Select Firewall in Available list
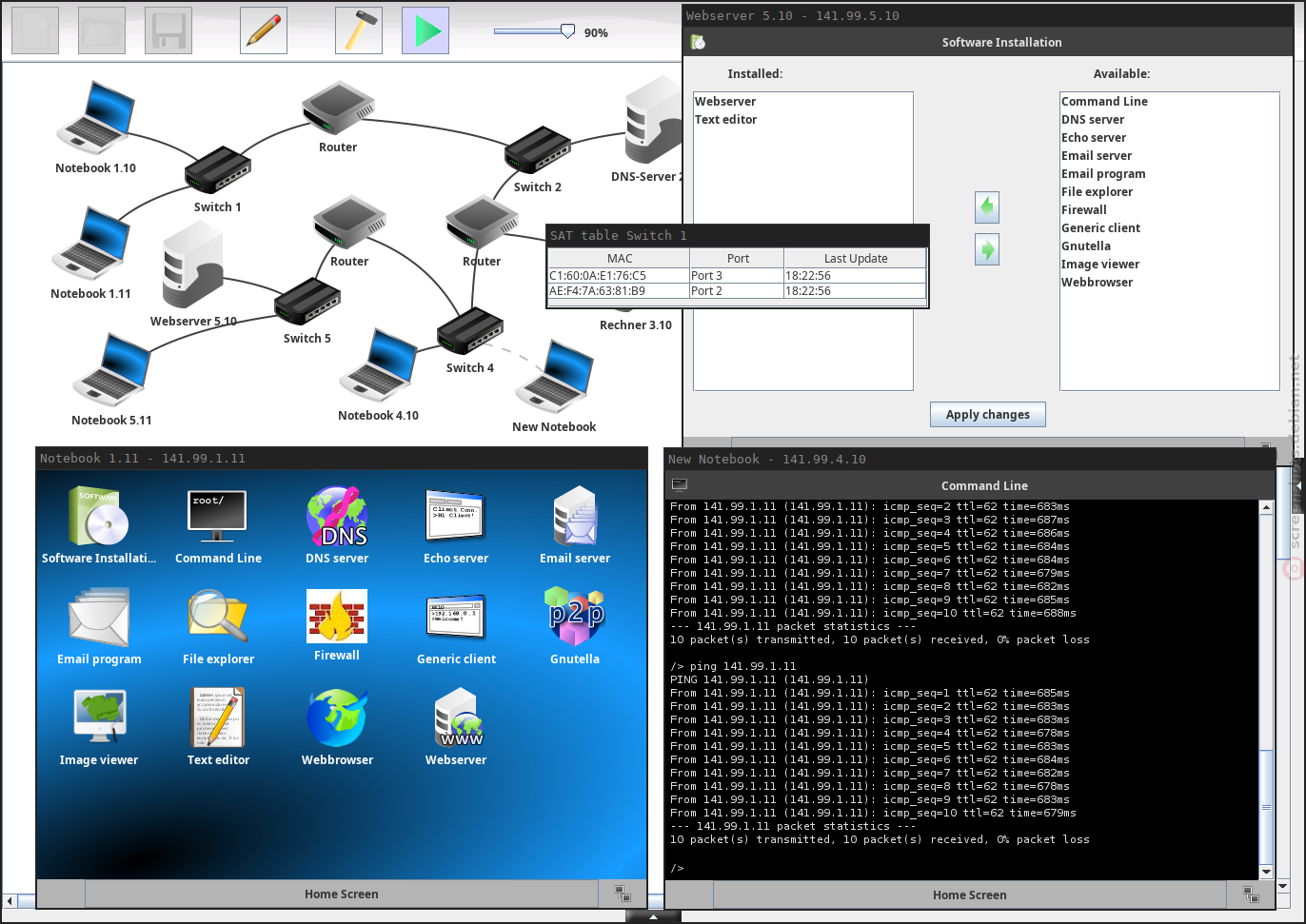 pyautogui.click(x=1084, y=209)
